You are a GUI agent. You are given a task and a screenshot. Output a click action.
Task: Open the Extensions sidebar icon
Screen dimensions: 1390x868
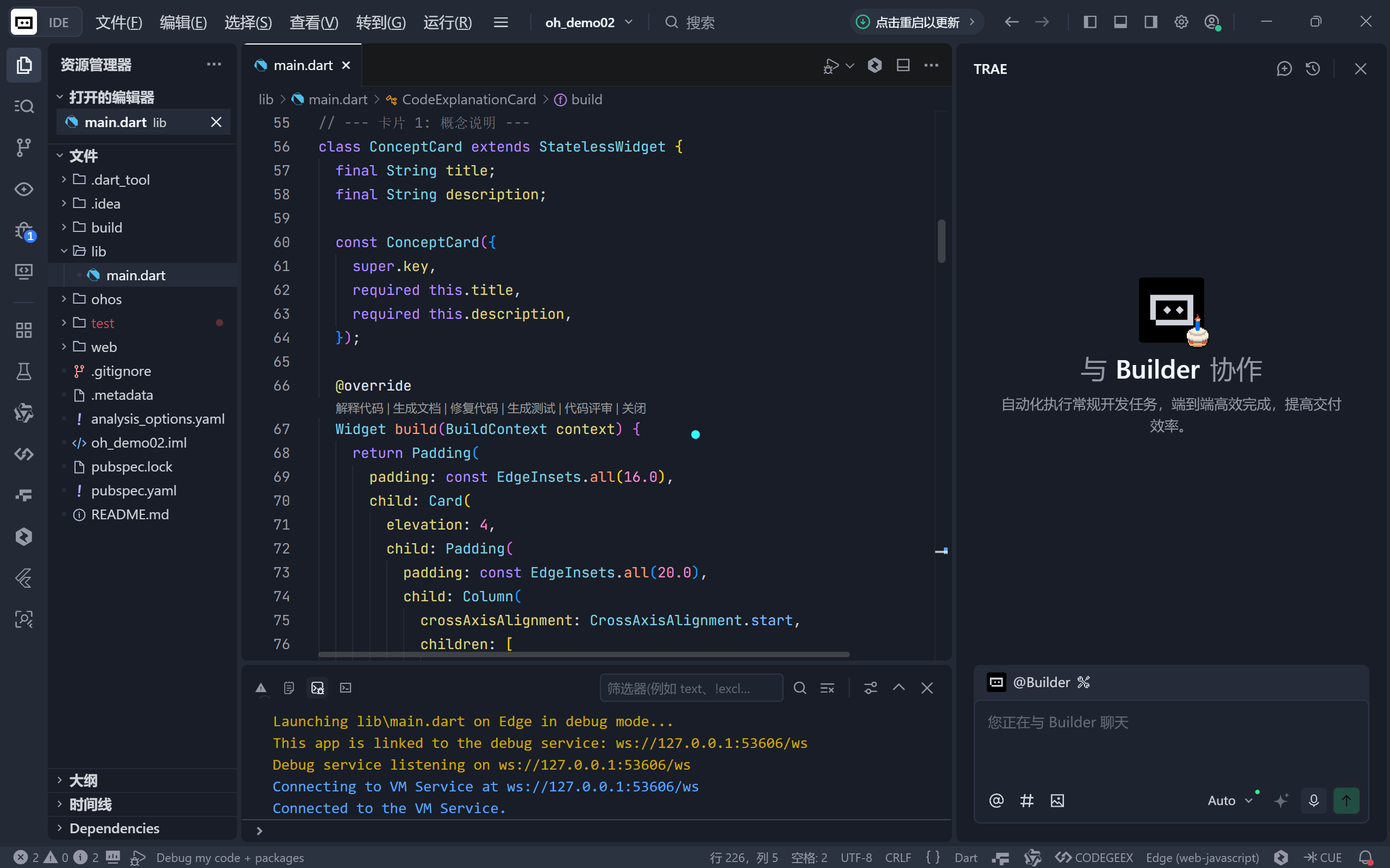pyautogui.click(x=23, y=330)
